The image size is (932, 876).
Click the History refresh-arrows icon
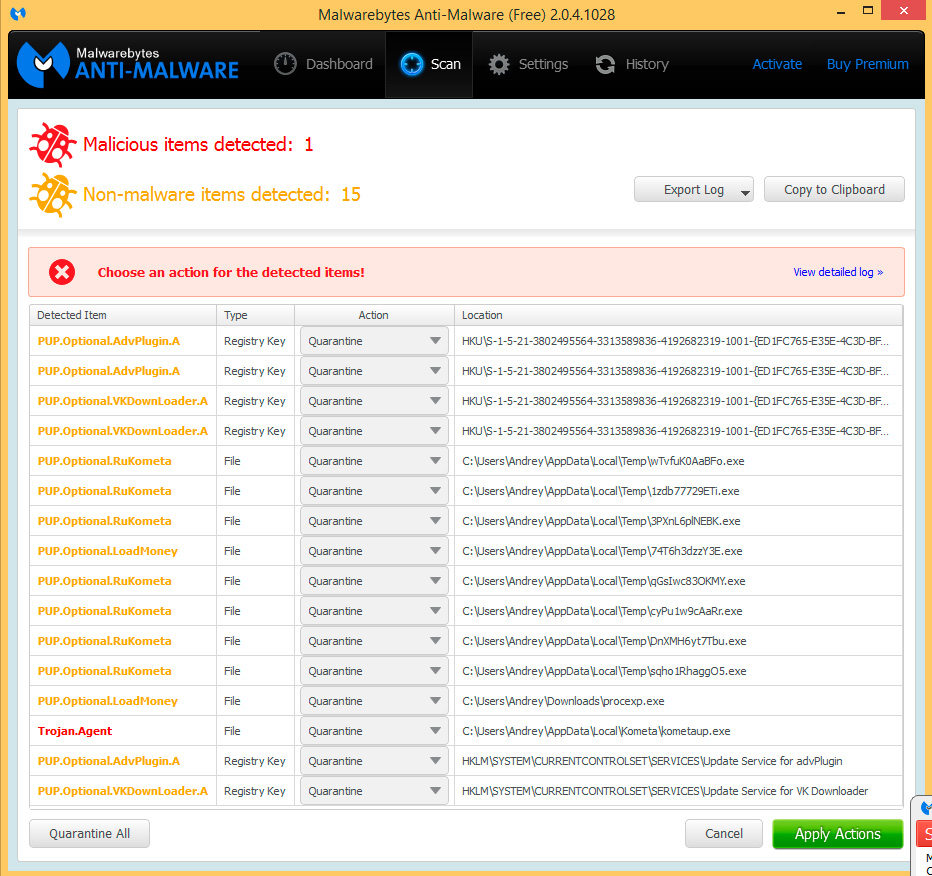coord(605,64)
